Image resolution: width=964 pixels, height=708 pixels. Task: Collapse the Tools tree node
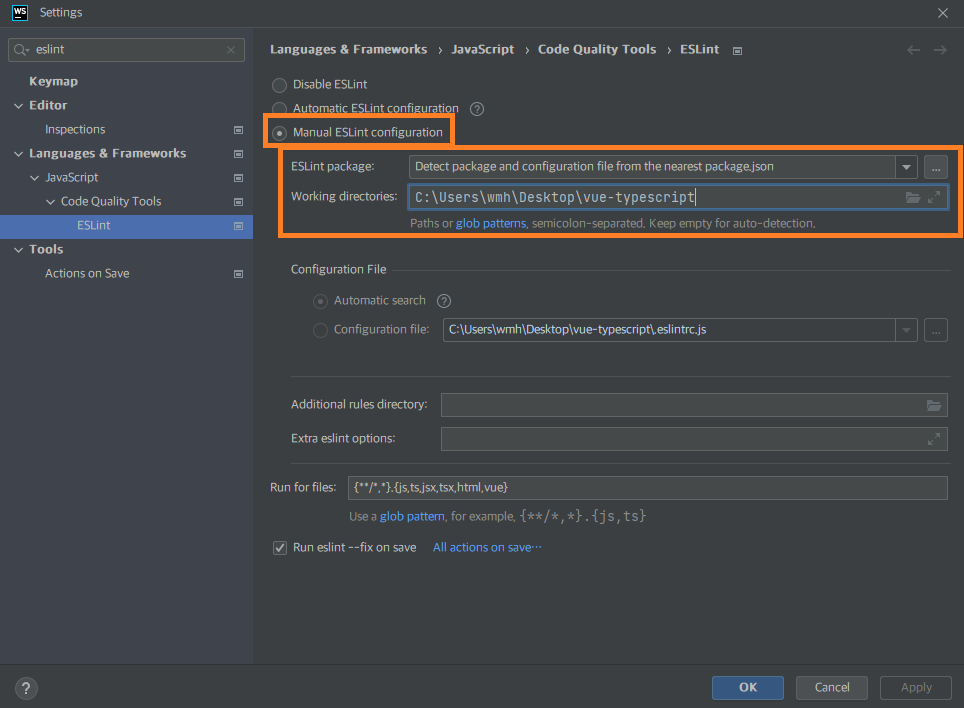coord(18,250)
